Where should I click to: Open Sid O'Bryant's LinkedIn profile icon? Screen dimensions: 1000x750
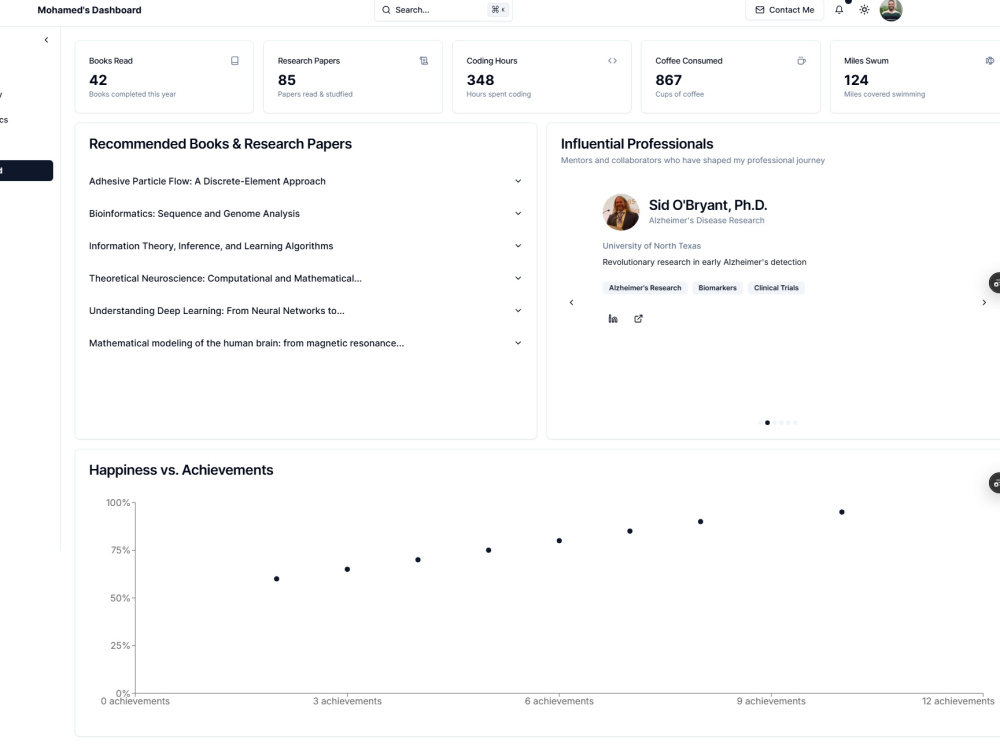tap(613, 318)
